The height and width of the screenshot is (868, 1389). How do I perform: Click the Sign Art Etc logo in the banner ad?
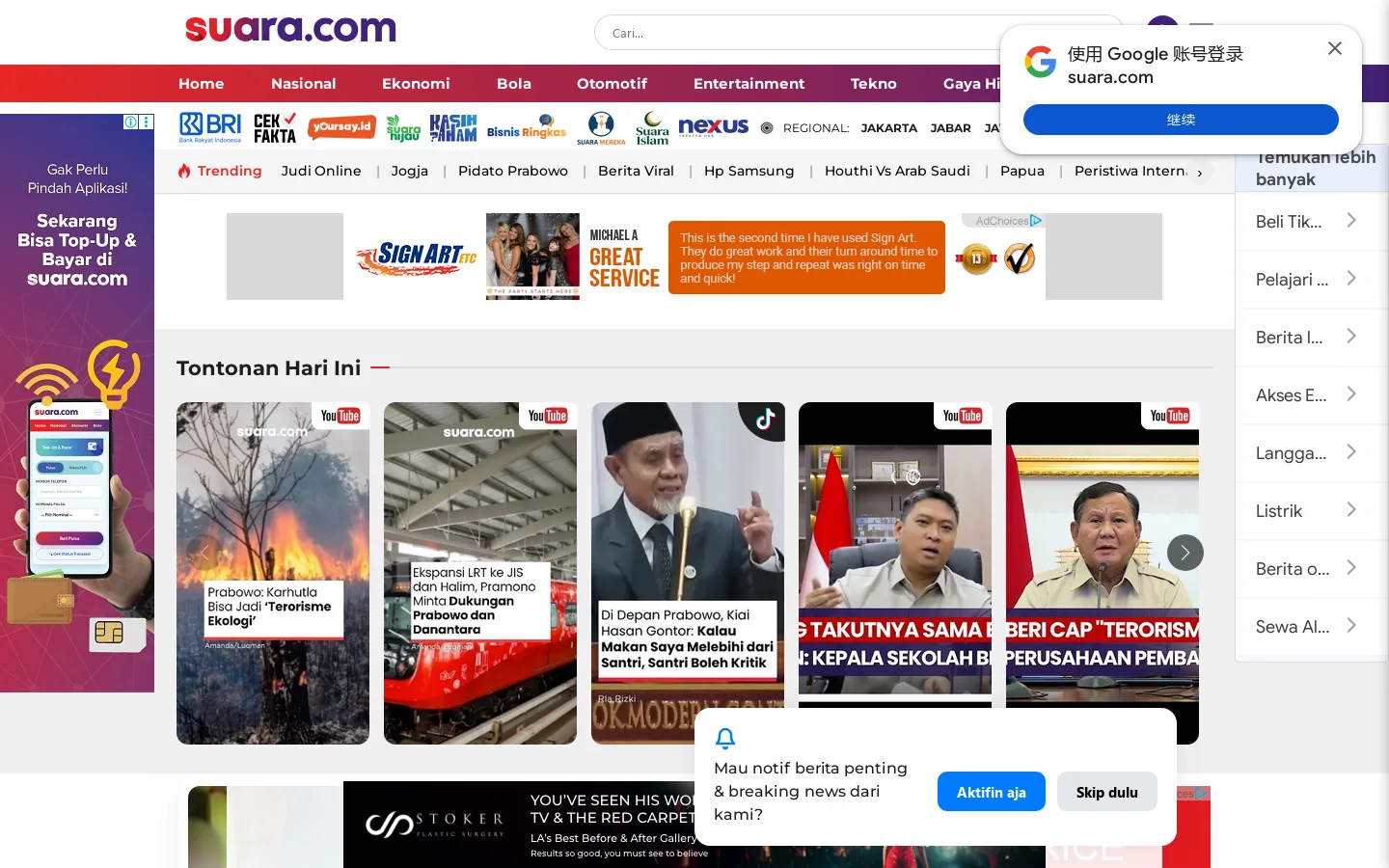417,257
